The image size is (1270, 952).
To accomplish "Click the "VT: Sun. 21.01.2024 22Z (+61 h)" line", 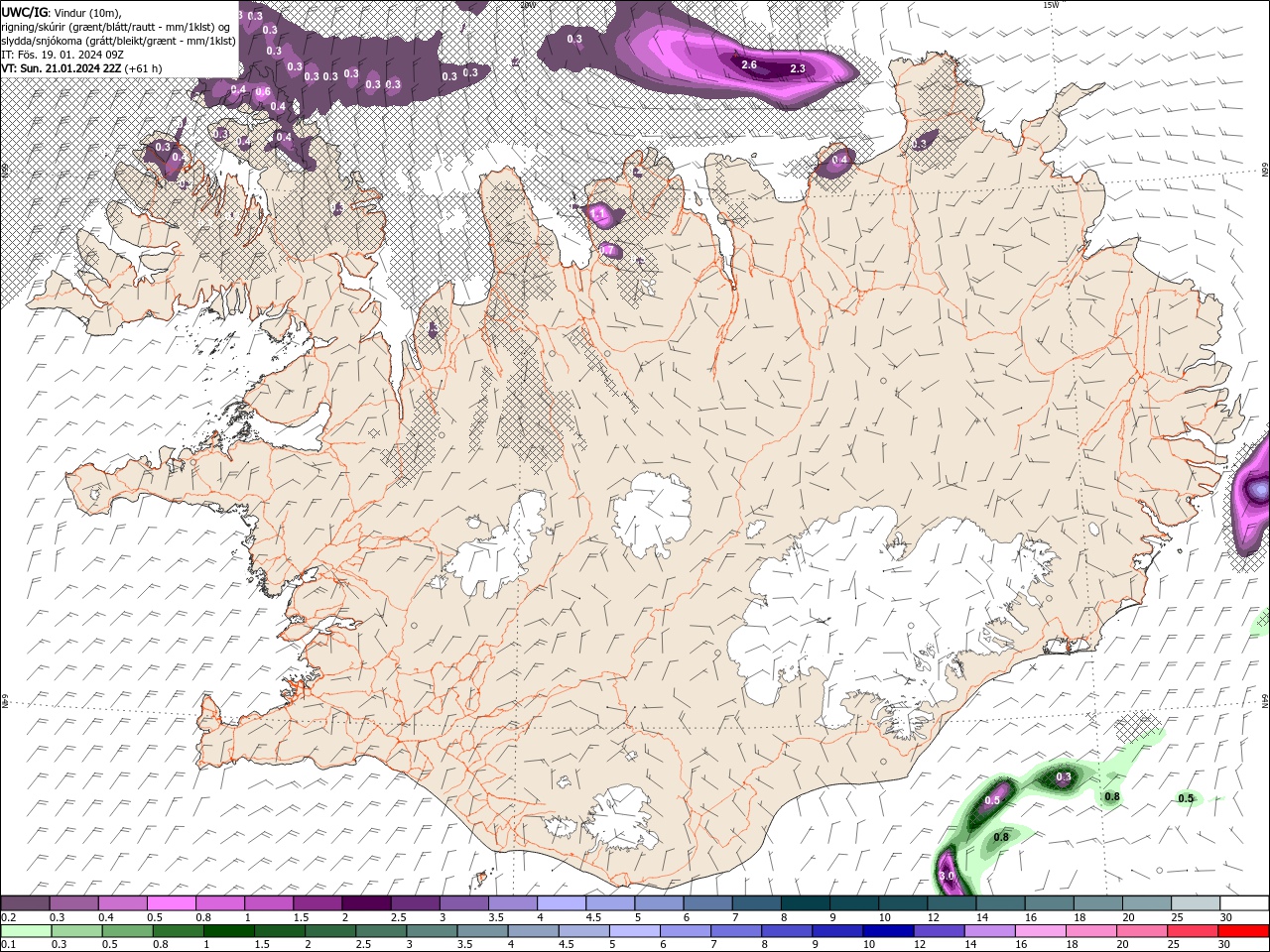I will tap(81, 68).
